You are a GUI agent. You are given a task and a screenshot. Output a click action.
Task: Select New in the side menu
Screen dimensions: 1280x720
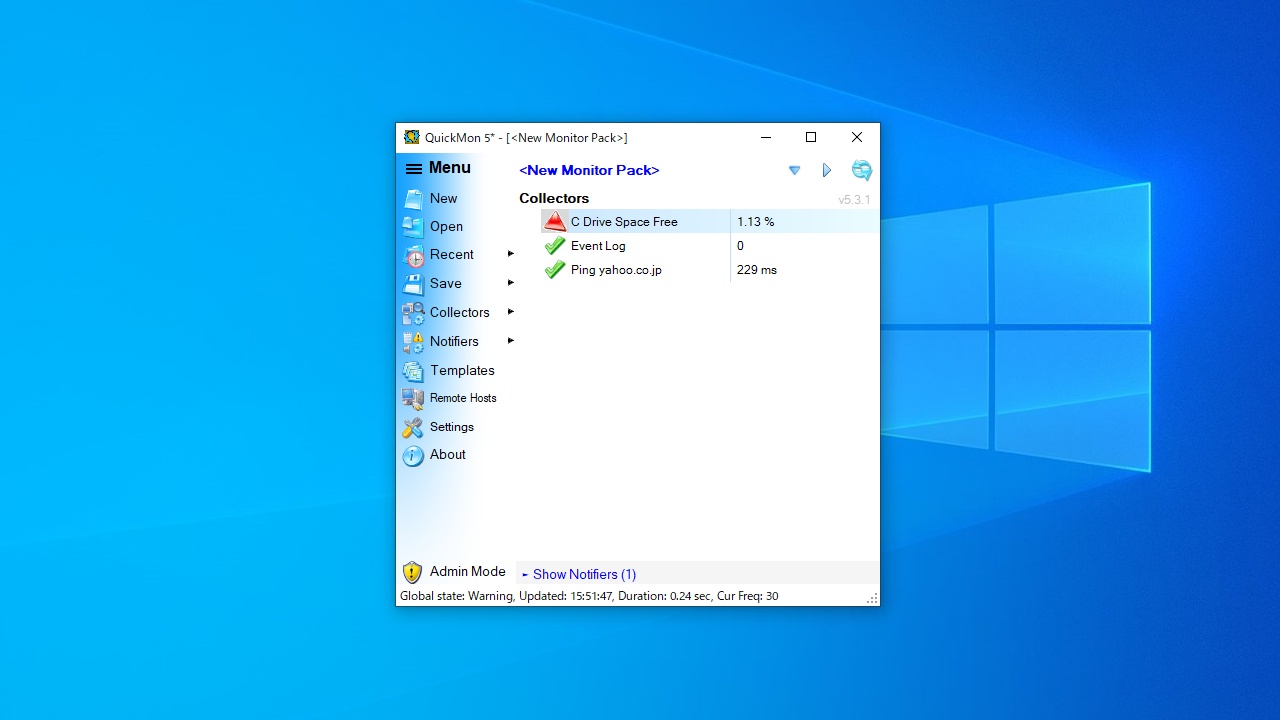coord(443,199)
